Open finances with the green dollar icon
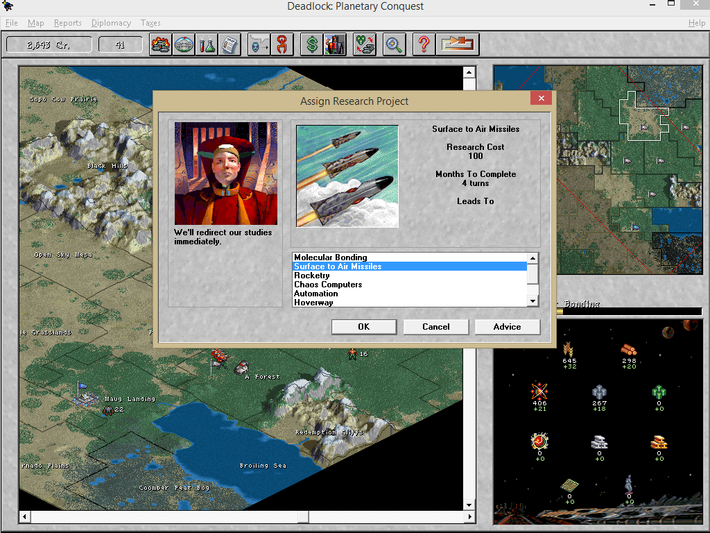The image size is (710, 533). [312, 44]
